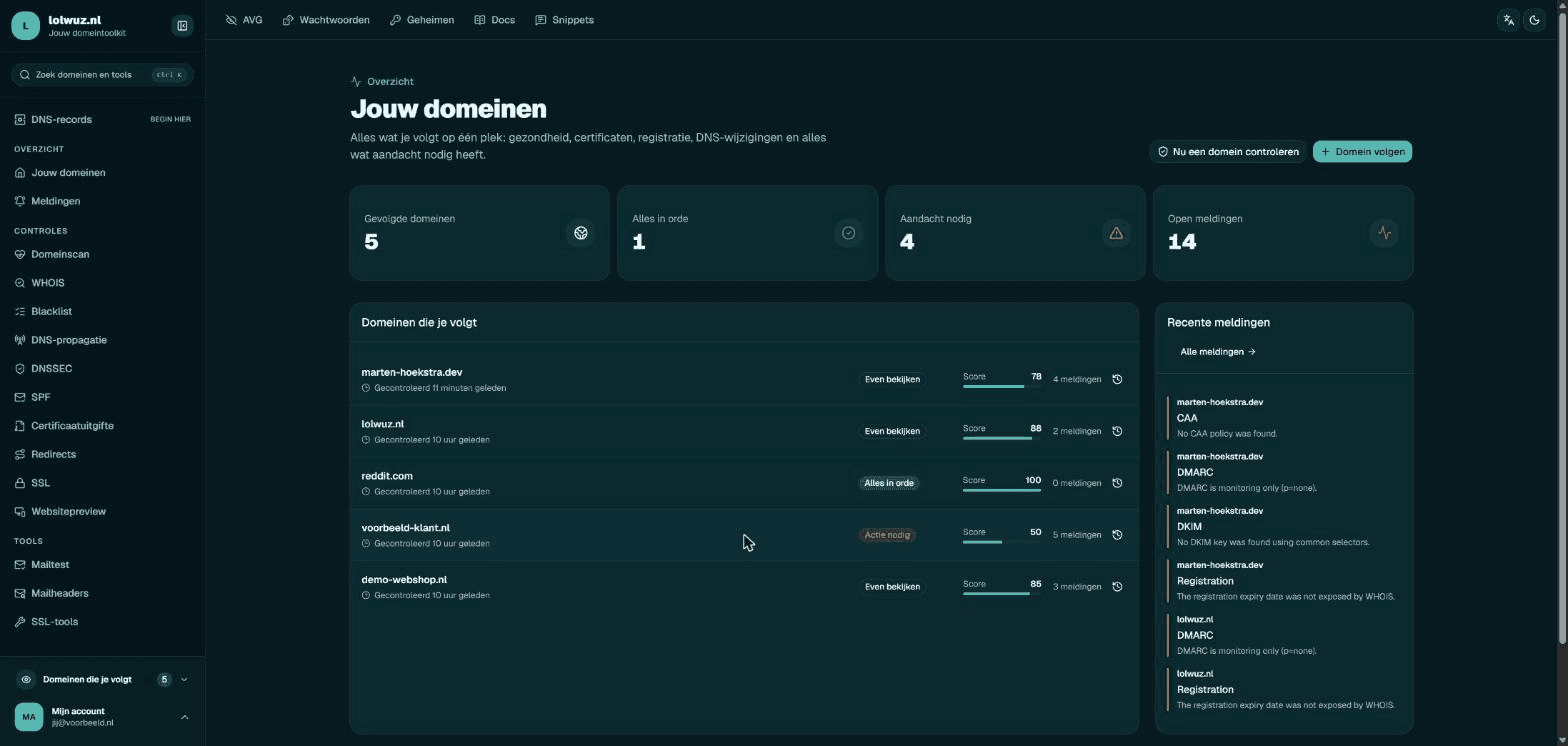
Task: Click history icon for demo-webshop.nl row
Action: 1117,587
